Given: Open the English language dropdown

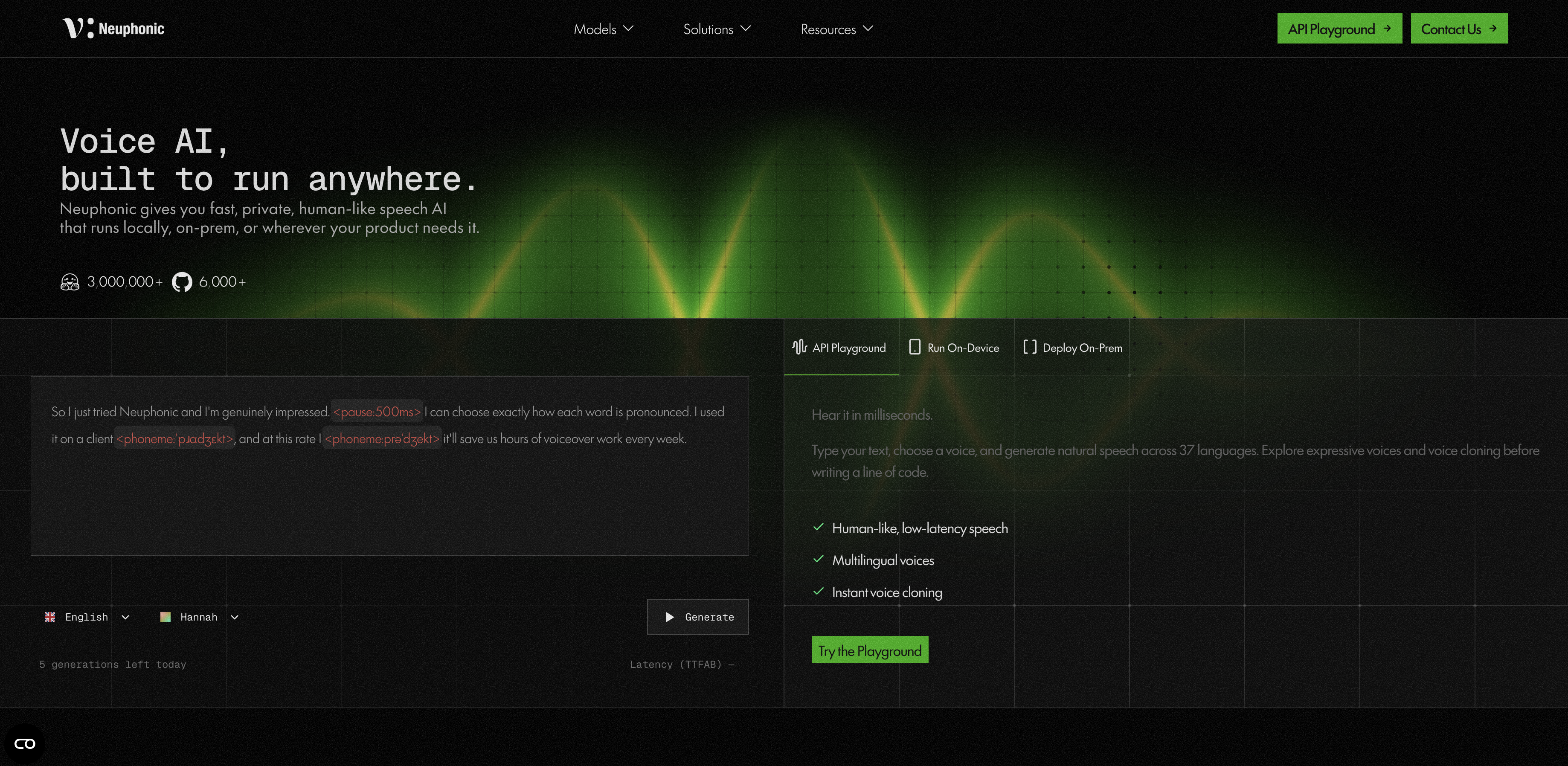Looking at the screenshot, I should tap(87, 617).
